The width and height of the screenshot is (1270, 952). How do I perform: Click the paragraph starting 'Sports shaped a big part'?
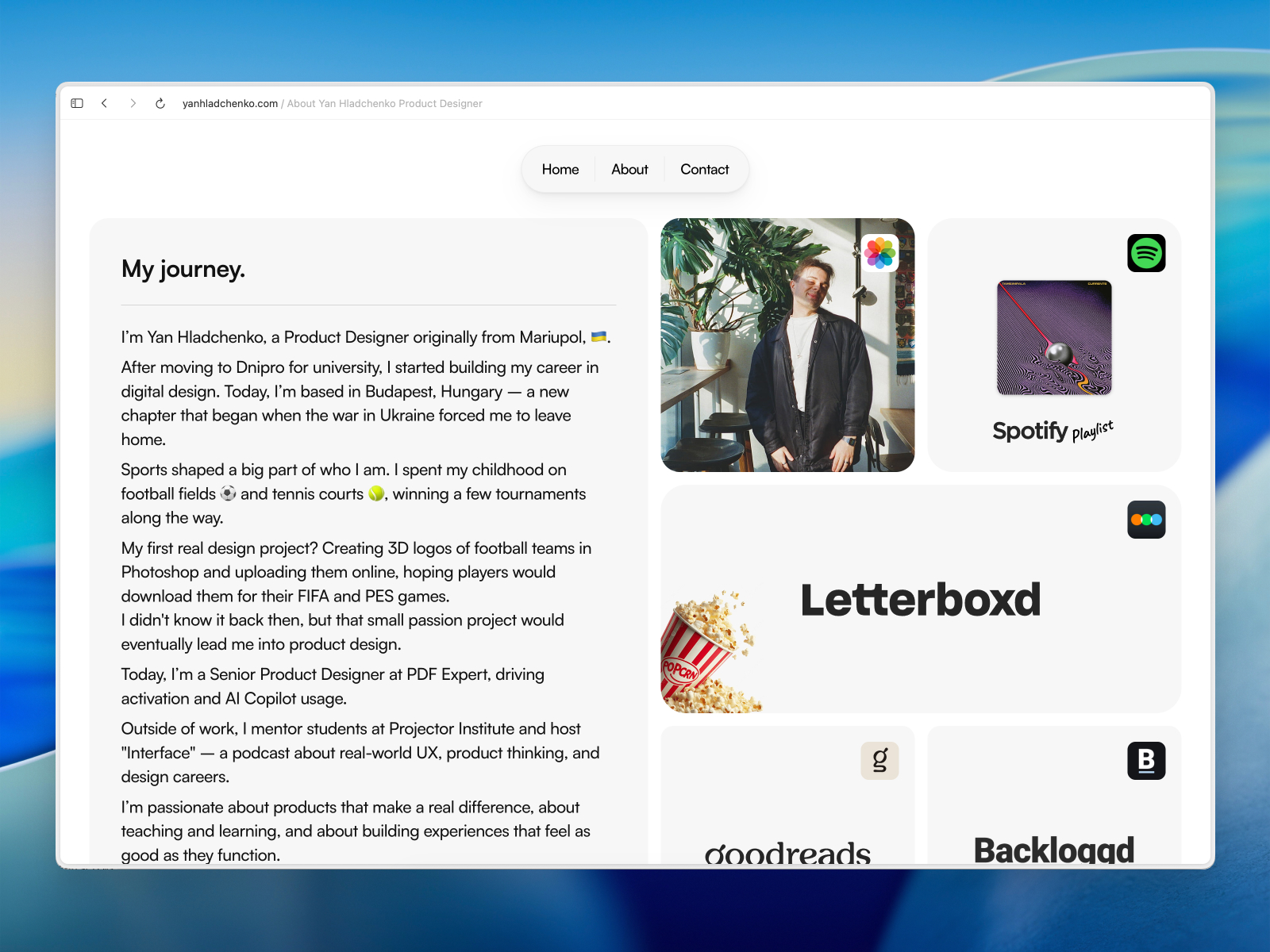(x=353, y=493)
